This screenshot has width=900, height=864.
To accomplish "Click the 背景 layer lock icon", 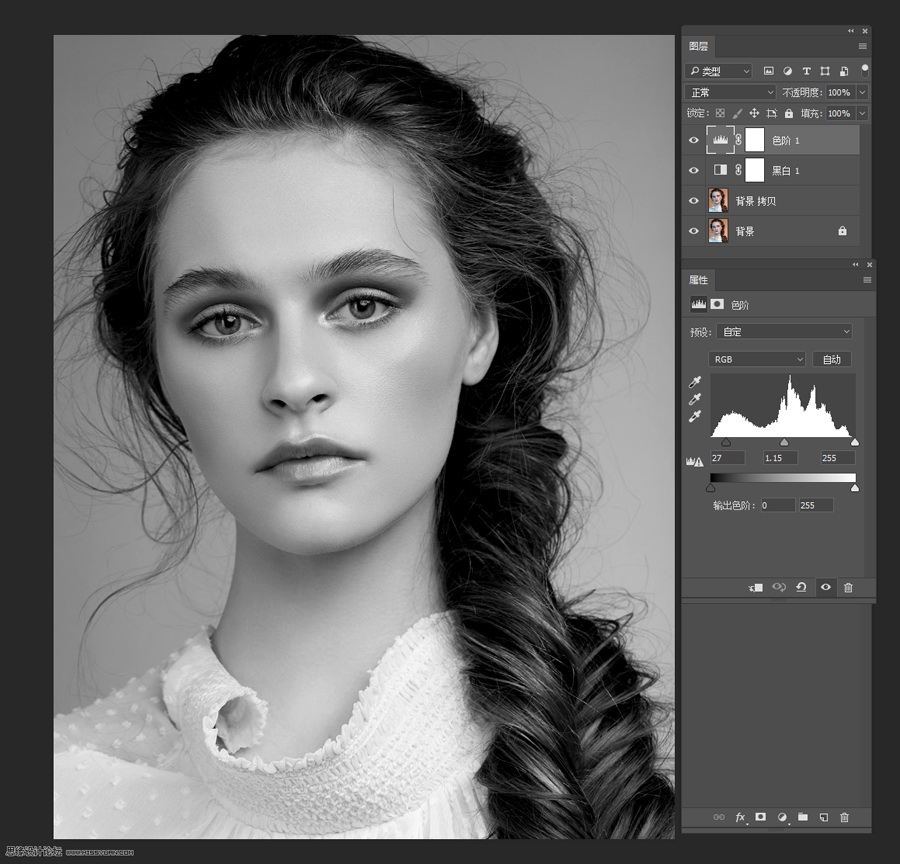I will pos(842,231).
